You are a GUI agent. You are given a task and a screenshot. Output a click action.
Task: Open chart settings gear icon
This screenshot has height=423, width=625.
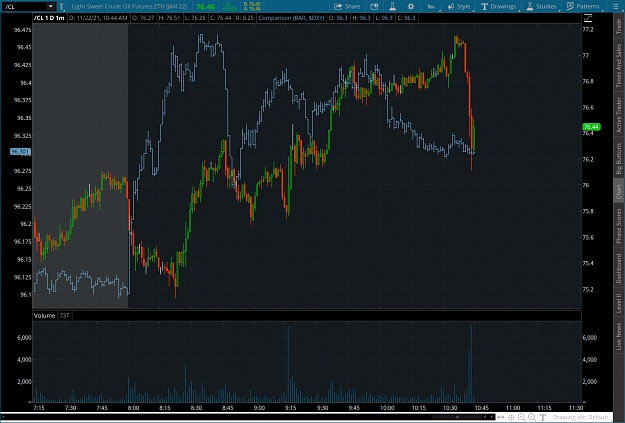coord(411,6)
